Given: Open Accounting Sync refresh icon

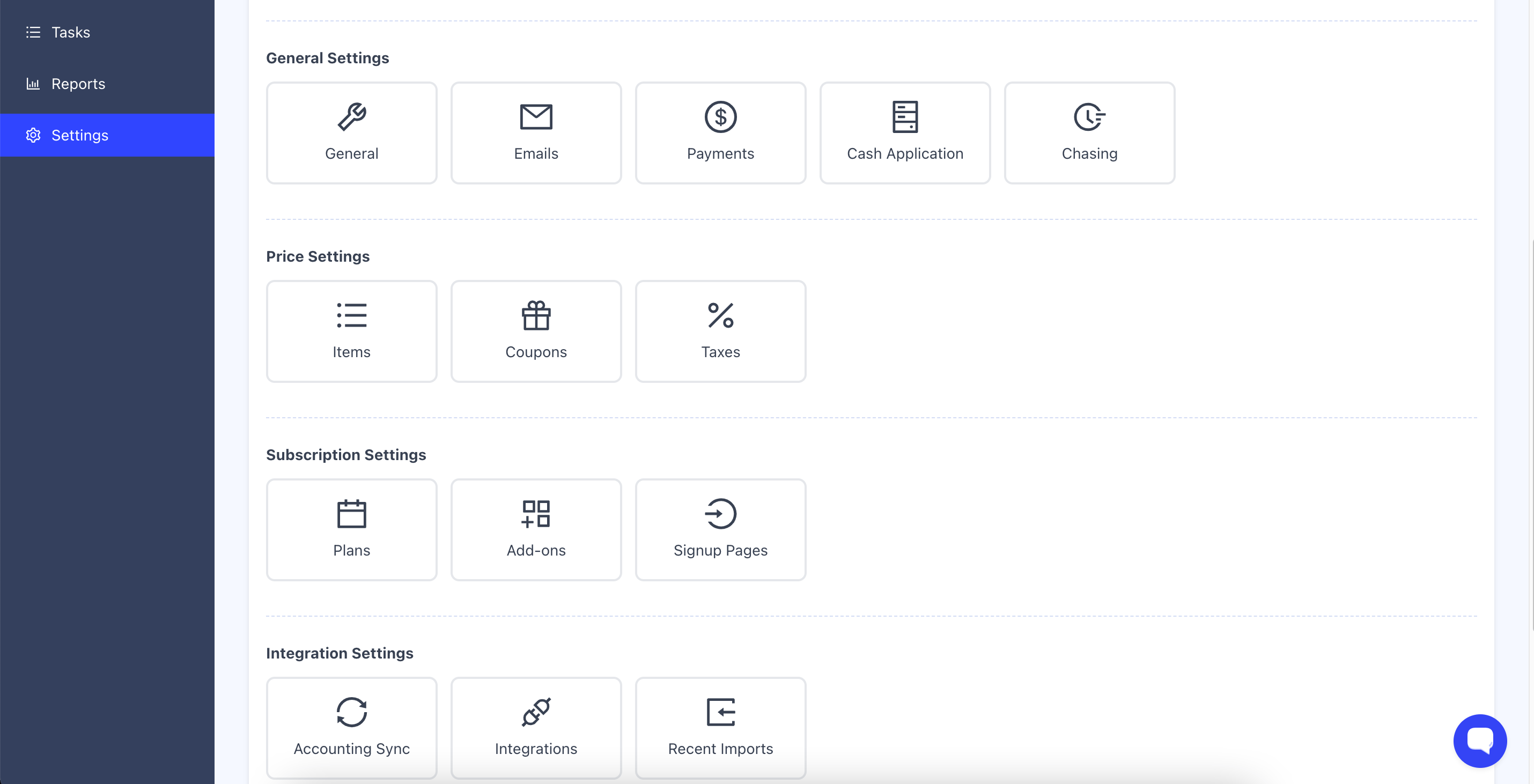Looking at the screenshot, I should click(351, 712).
